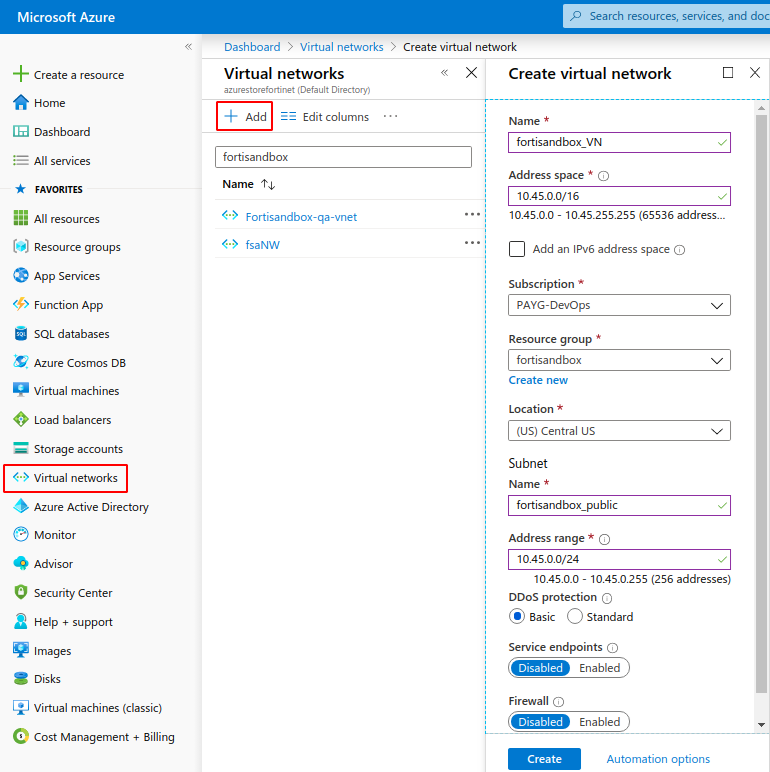The image size is (770, 772).
Task: Focus the virtual network Name field
Action: (x=619, y=142)
